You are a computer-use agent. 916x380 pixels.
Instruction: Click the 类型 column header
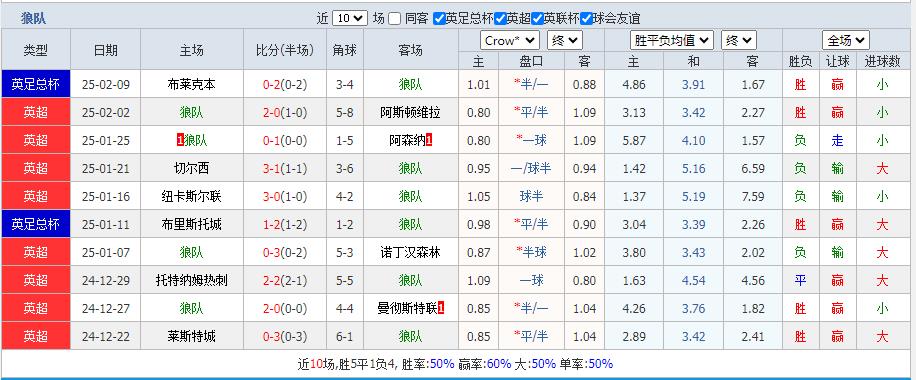[x=36, y=50]
